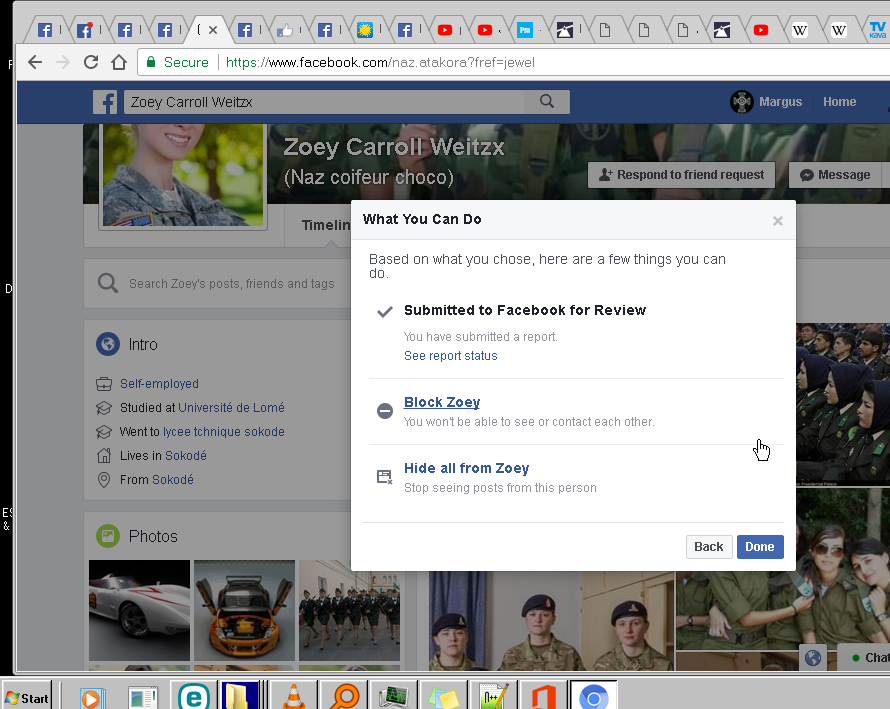Viewport: 890px width, 709px height.
Task: Switch to the thumbs-up icon tab
Action: click(285, 30)
